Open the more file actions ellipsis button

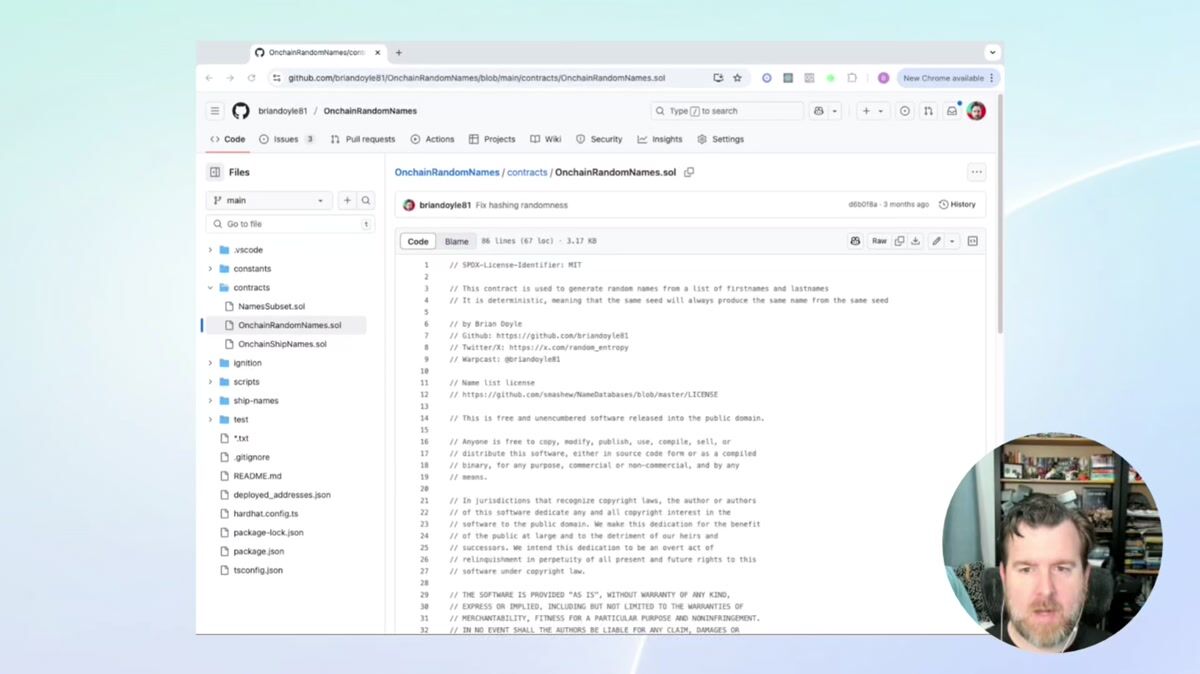[x=976, y=172]
